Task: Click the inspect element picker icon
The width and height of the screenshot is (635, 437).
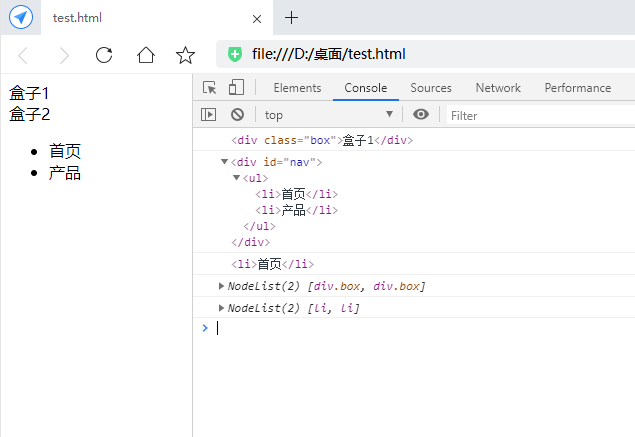Action: pos(210,88)
